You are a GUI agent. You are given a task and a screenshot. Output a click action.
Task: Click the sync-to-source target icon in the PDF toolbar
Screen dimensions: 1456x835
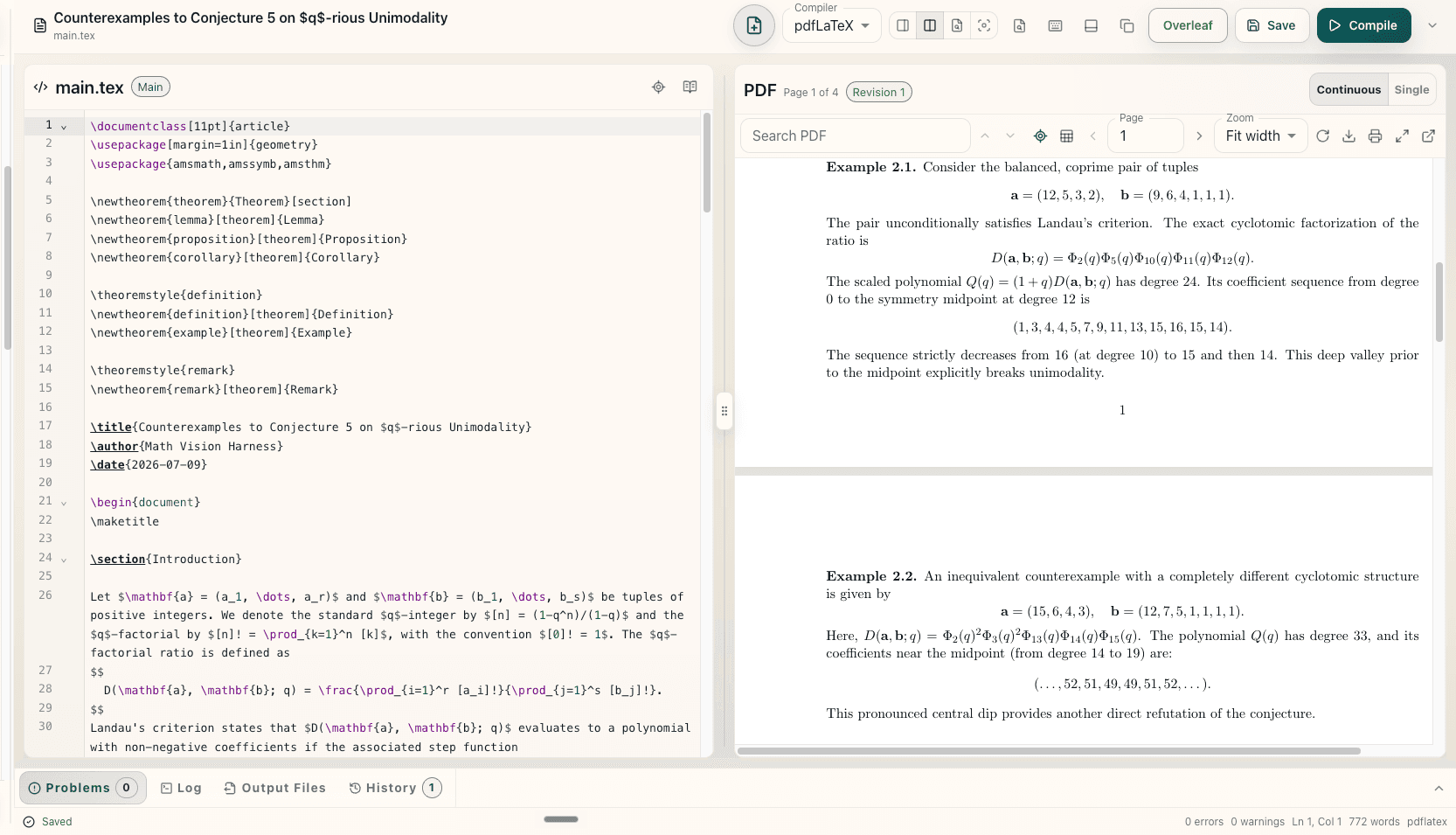pyautogui.click(x=1040, y=136)
